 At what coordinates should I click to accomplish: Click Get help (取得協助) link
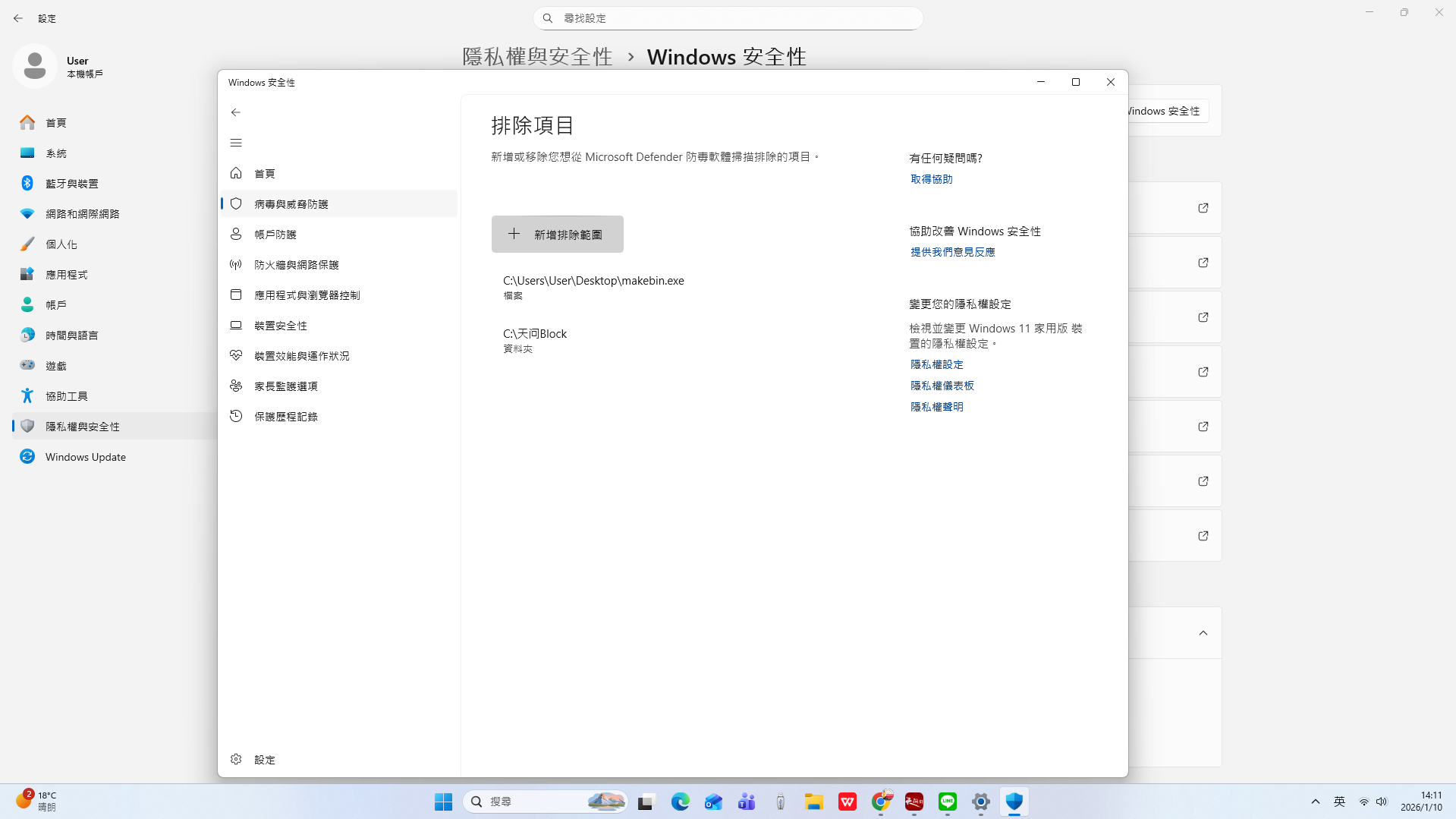(x=931, y=179)
